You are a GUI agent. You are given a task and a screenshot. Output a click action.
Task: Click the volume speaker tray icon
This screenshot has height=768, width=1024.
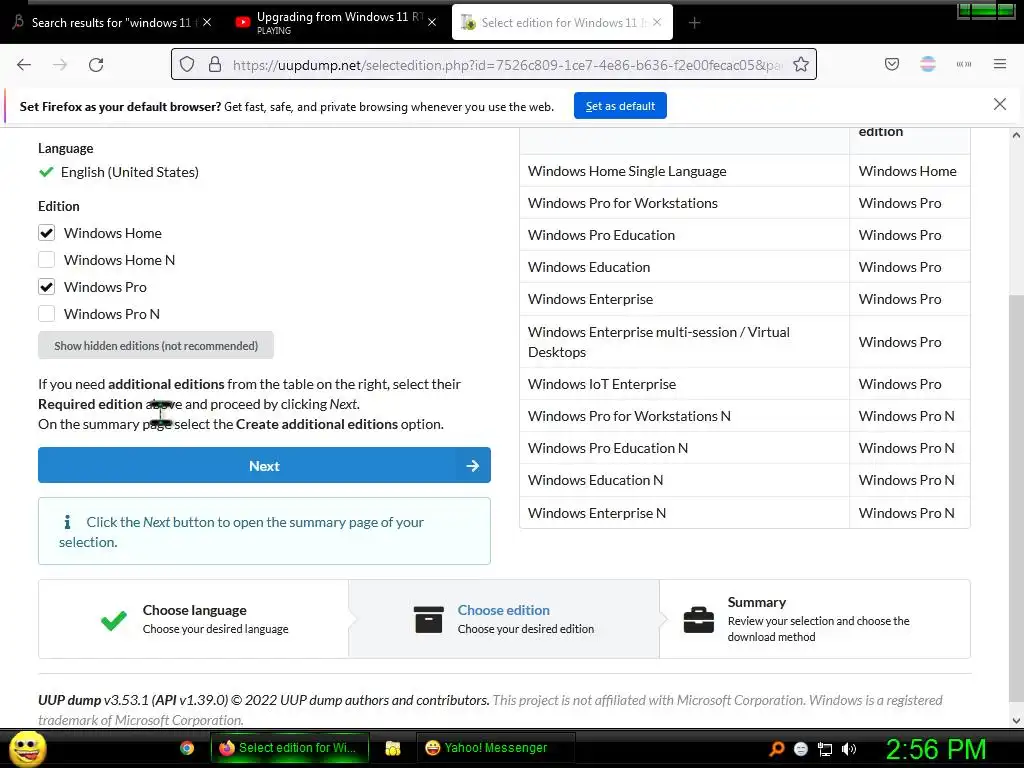849,749
